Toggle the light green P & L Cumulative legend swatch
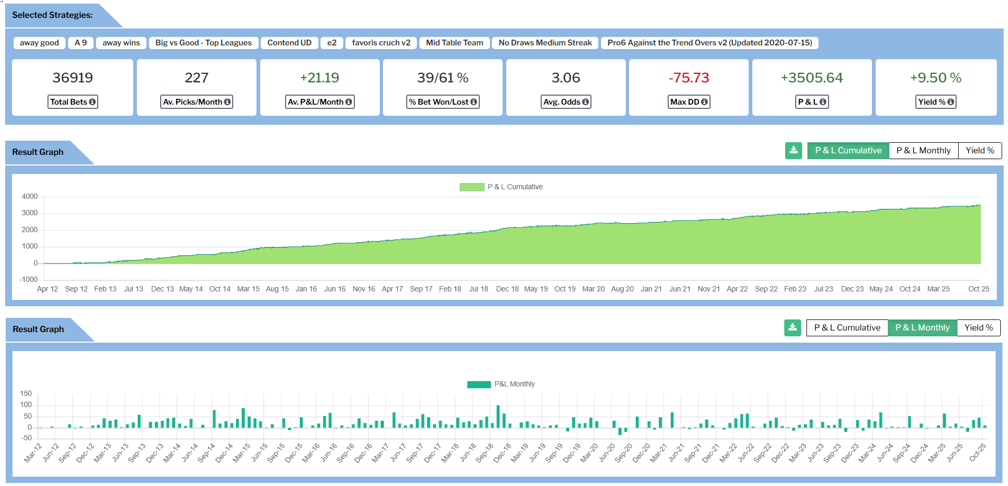Viewport: 1008px width, 486px height. pos(472,187)
